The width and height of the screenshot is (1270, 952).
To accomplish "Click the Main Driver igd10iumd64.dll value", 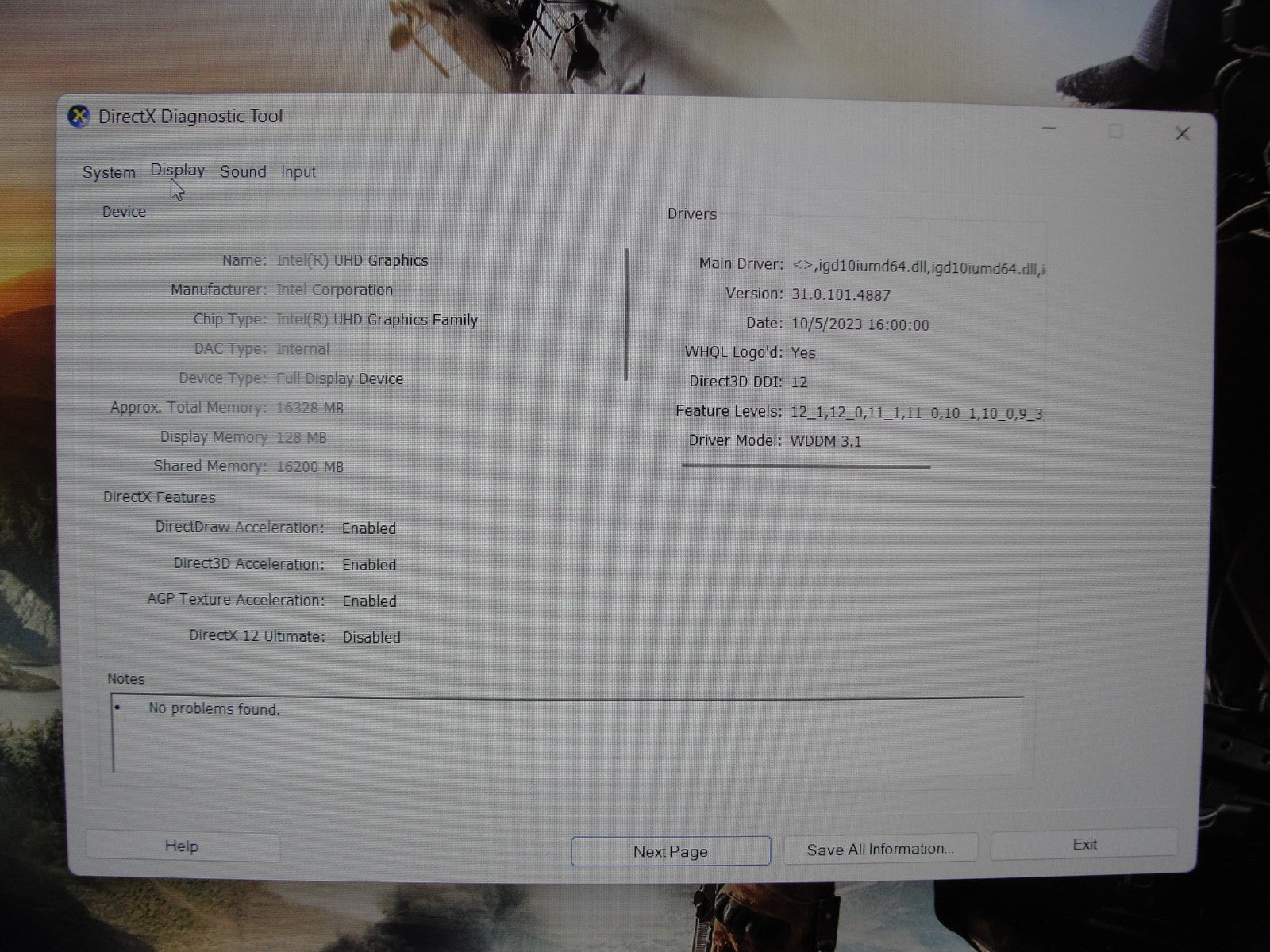I will click(x=918, y=267).
